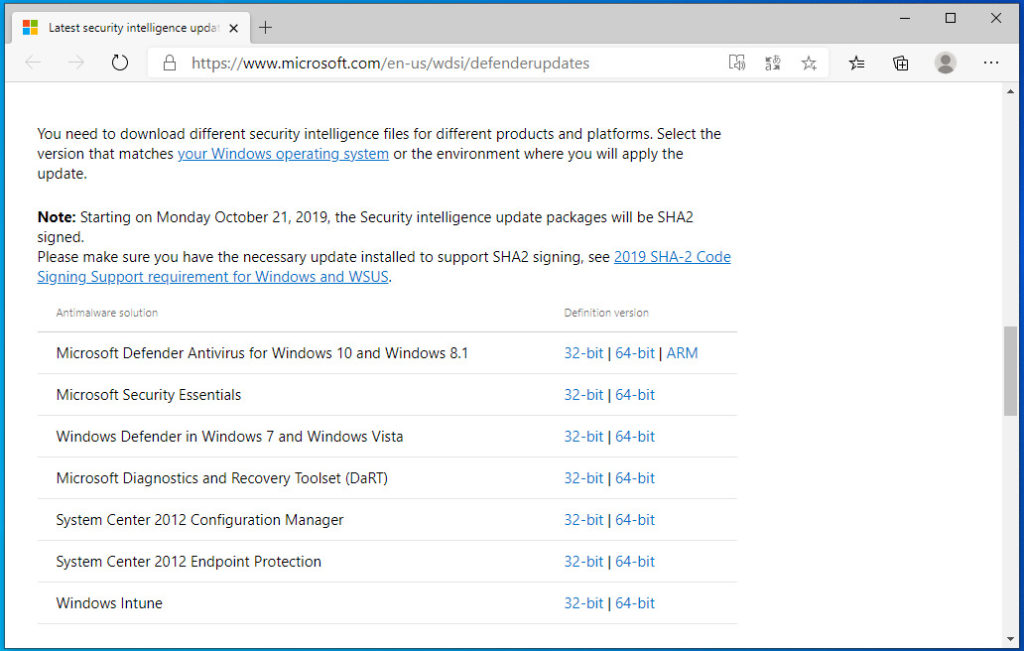Start Read aloud from the toolbar
The width and height of the screenshot is (1024, 651).
pyautogui.click(x=737, y=62)
